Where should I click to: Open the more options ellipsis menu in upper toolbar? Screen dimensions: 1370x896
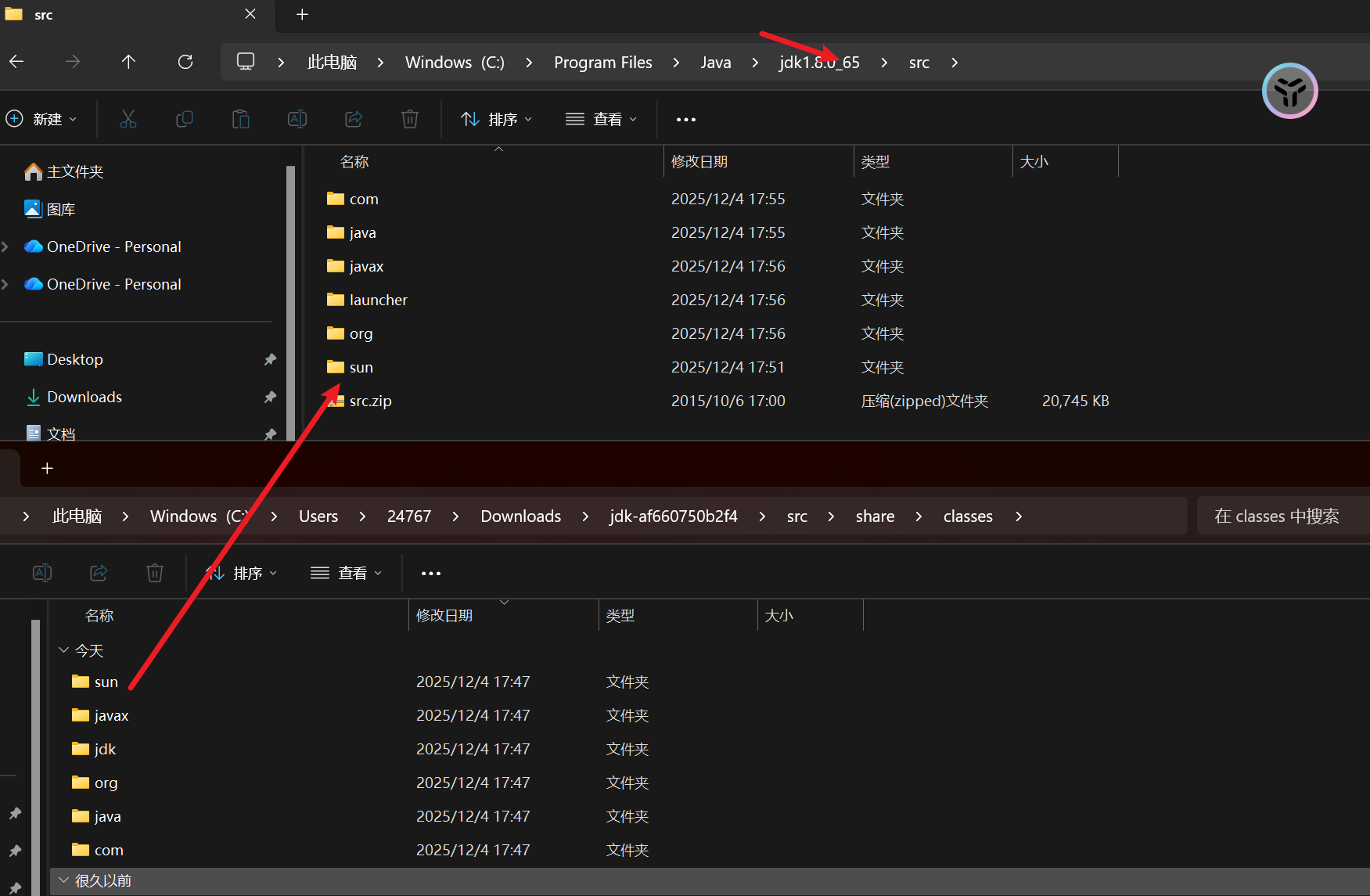pos(685,119)
